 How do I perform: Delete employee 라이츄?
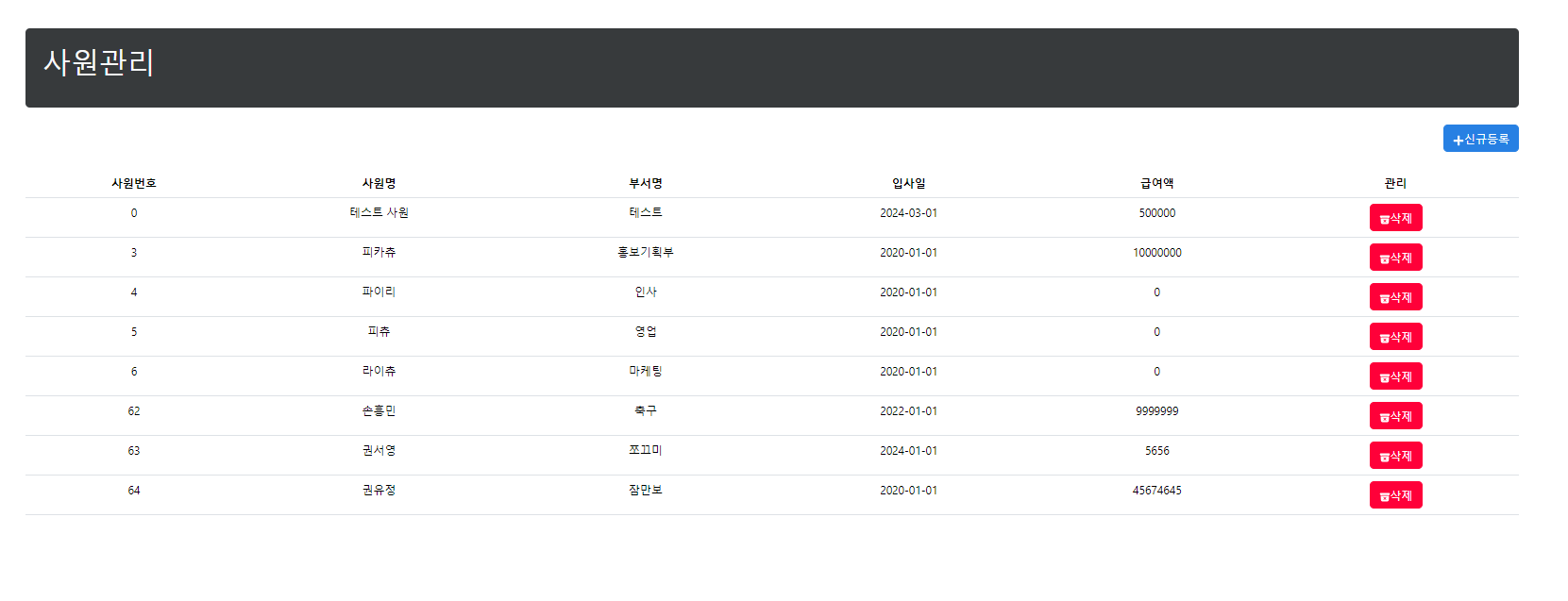pyautogui.click(x=1395, y=376)
